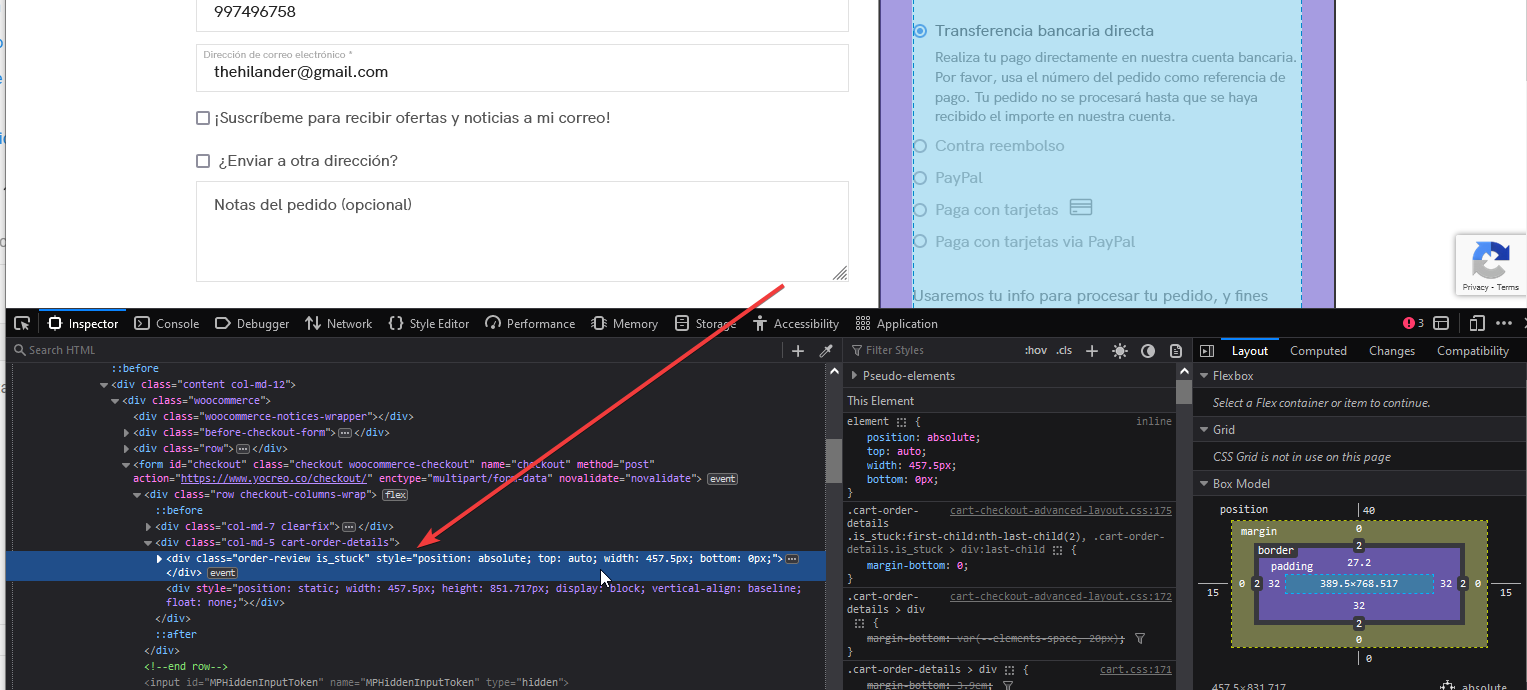Click the box model content size 389.5×768.517
This screenshot has height=690, width=1527.
click(x=1361, y=583)
